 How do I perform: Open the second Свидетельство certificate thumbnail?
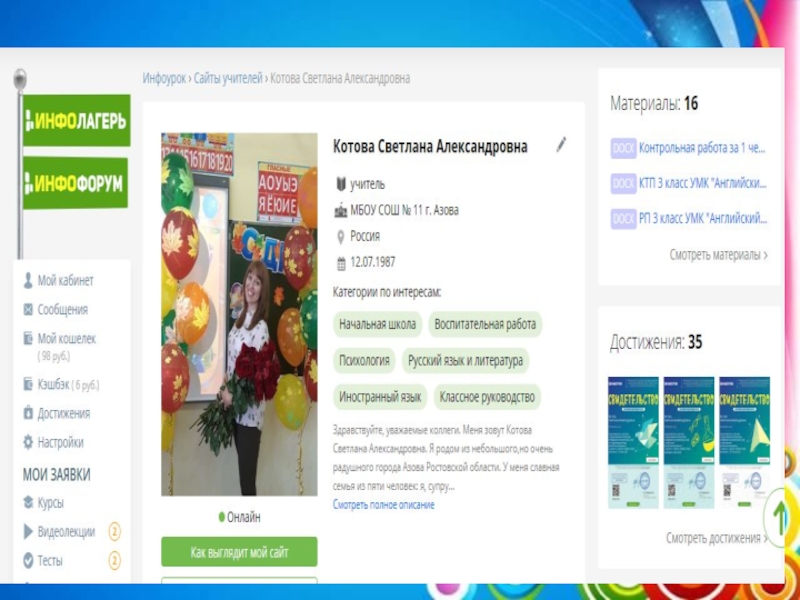[689, 442]
